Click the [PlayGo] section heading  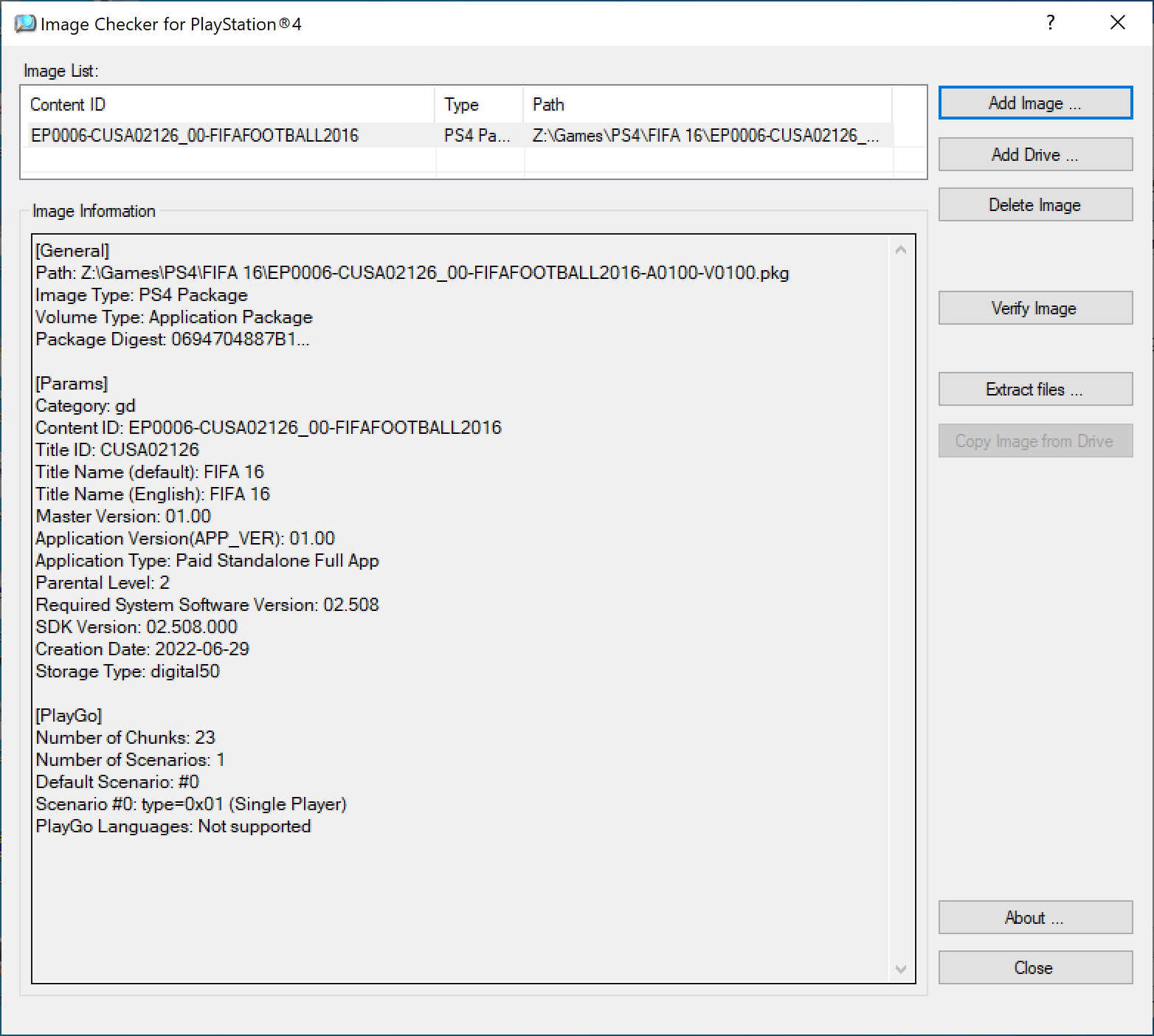coord(69,716)
